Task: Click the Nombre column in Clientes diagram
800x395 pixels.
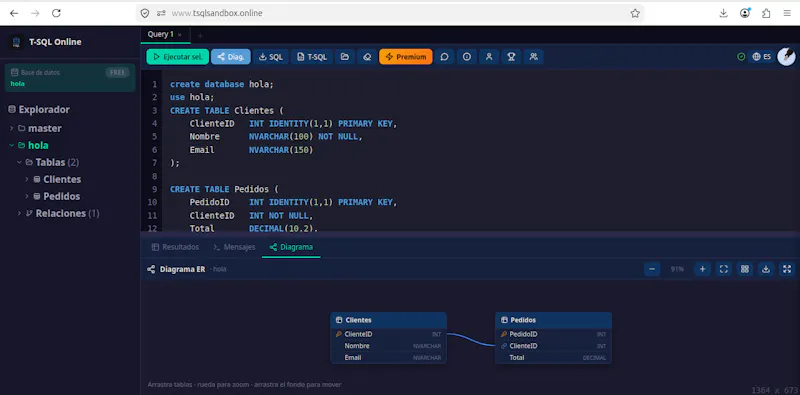Action: pyautogui.click(x=389, y=346)
